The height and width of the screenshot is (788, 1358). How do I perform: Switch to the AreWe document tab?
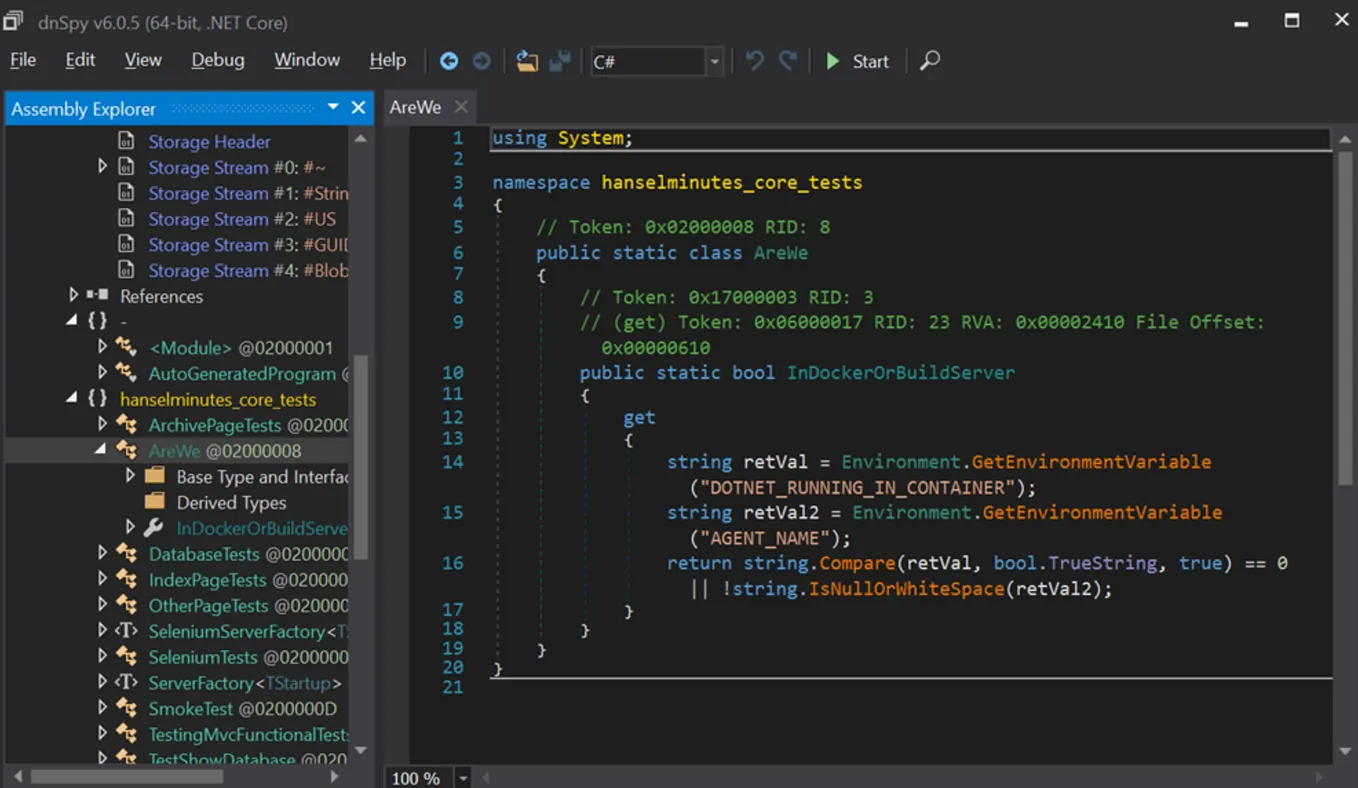click(414, 106)
